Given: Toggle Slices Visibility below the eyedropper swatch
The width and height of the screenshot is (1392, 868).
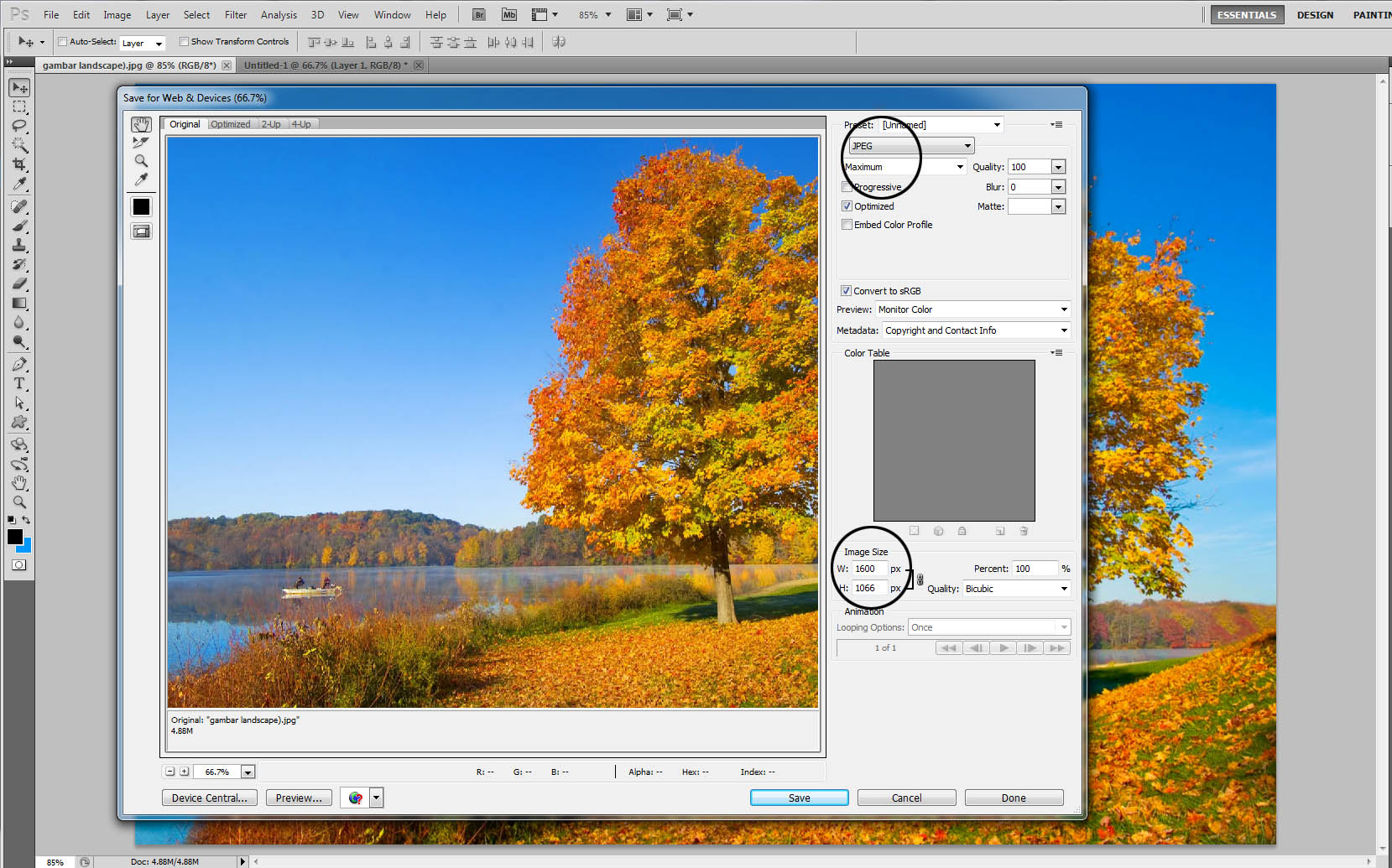Looking at the screenshot, I should point(141,231).
